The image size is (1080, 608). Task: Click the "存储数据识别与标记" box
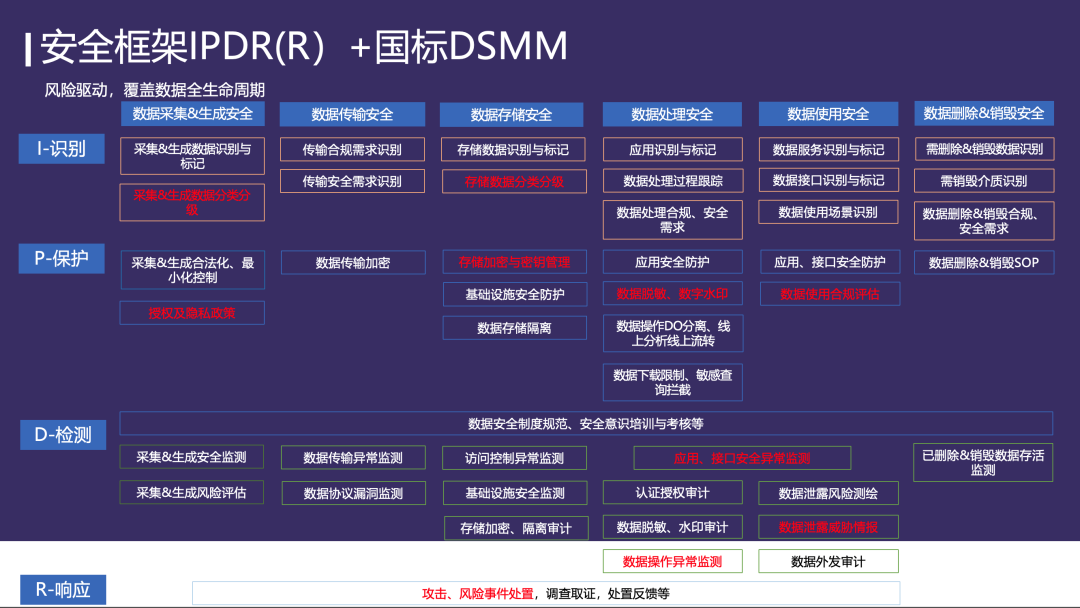point(513,149)
